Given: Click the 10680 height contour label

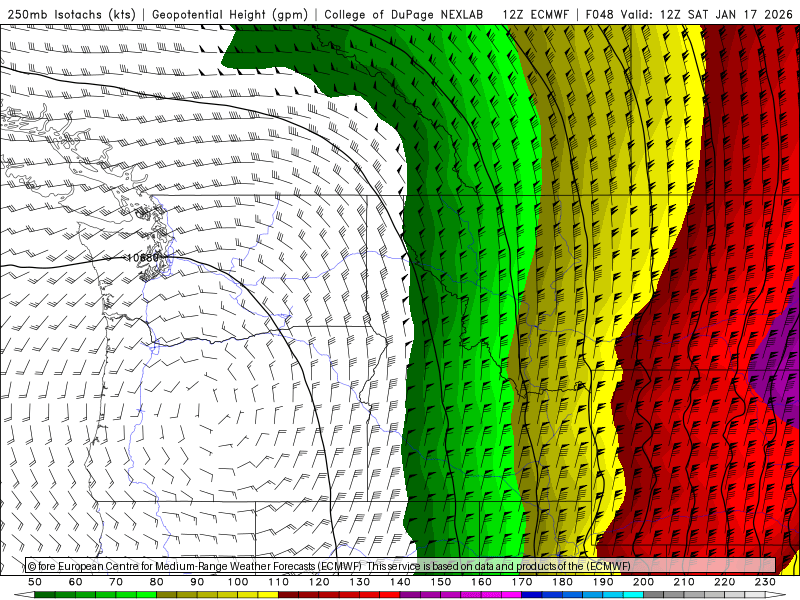Looking at the screenshot, I should click(x=142, y=258).
